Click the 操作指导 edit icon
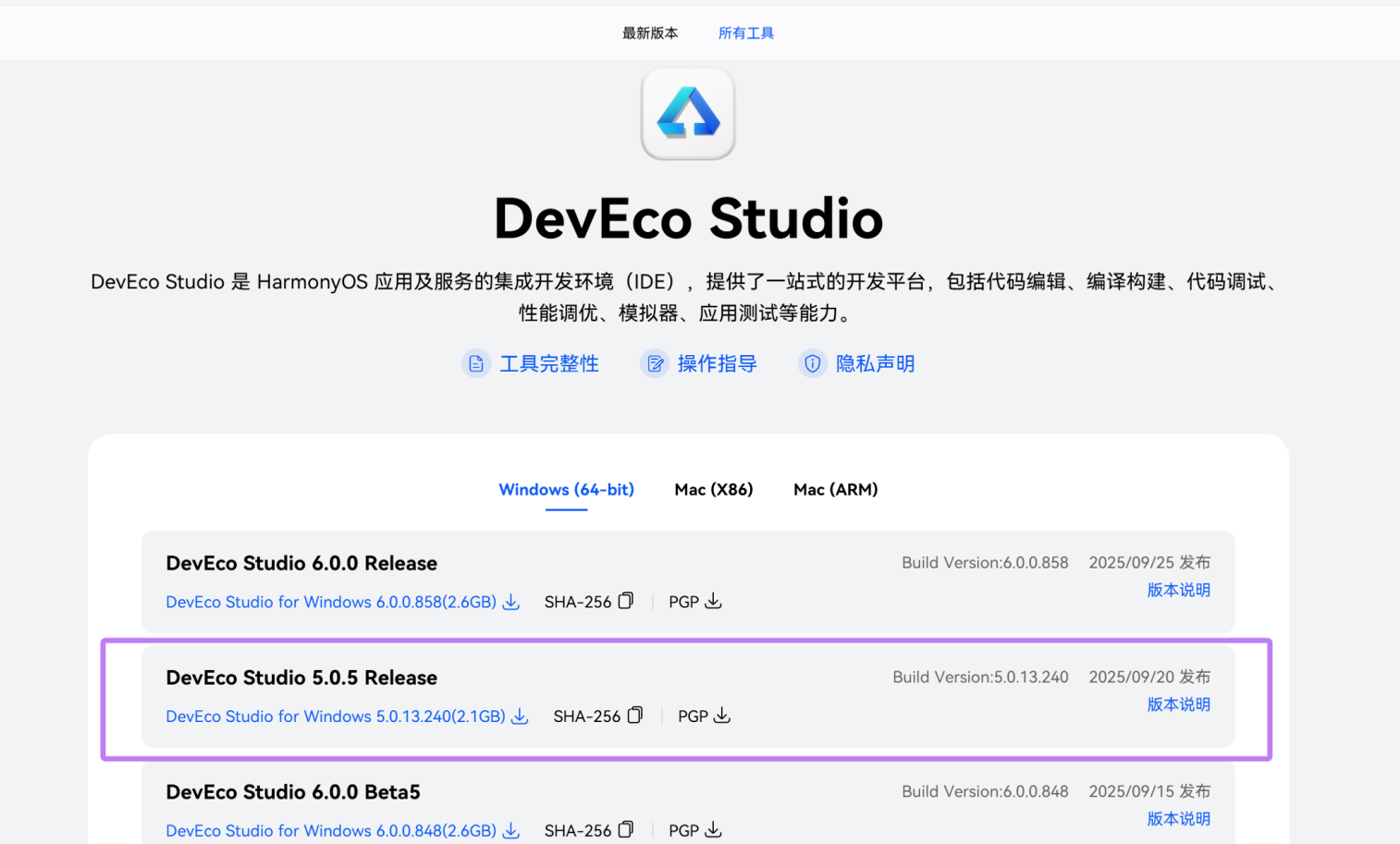The width and height of the screenshot is (1400, 844). point(655,363)
